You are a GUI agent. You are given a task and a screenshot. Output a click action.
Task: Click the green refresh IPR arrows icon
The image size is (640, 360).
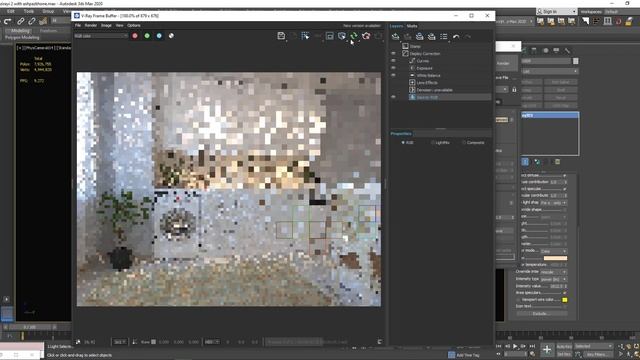[x=354, y=36]
